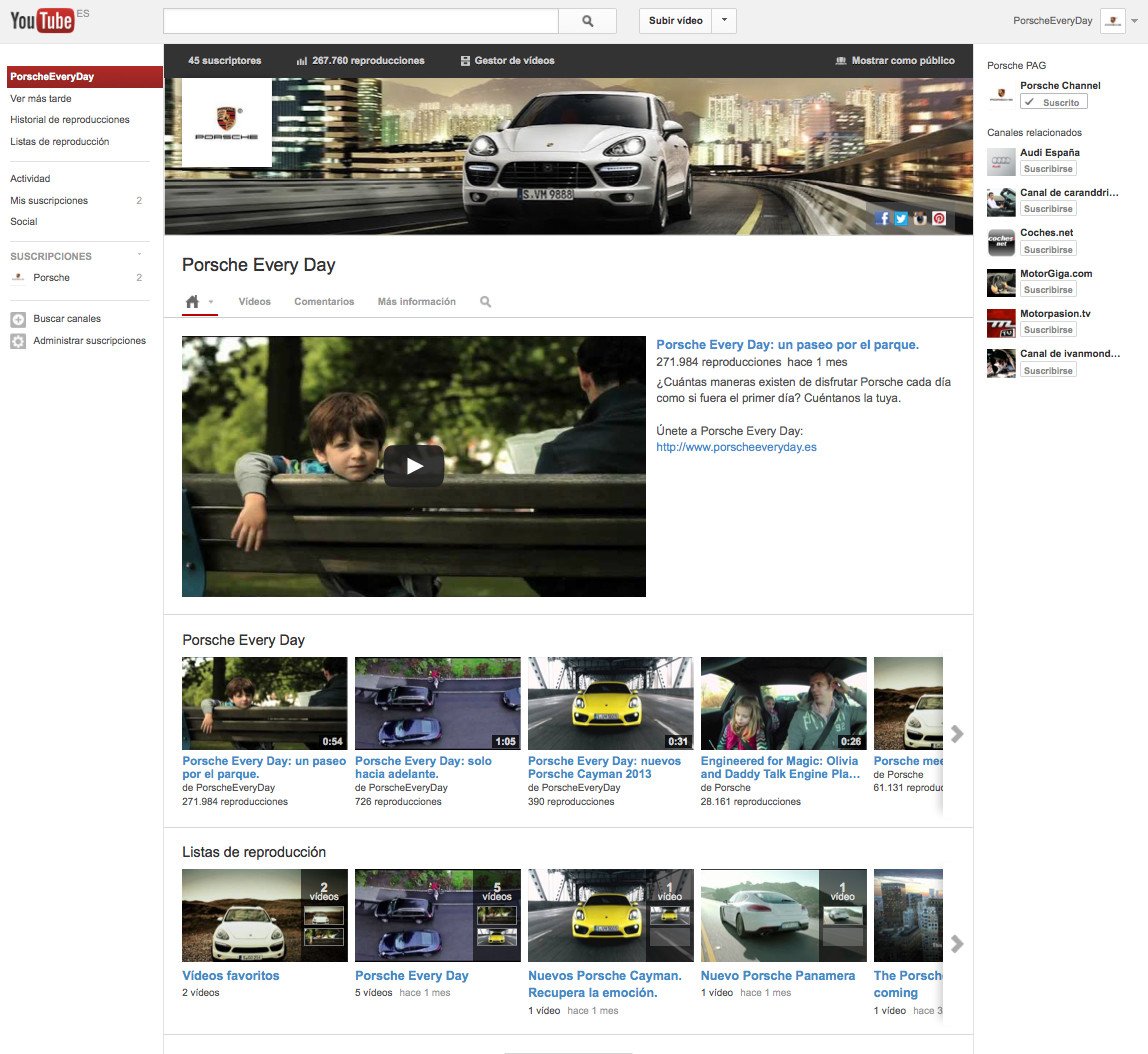Click the channel search magnifier icon
Image resolution: width=1148 pixels, height=1054 pixels.
pos(485,302)
